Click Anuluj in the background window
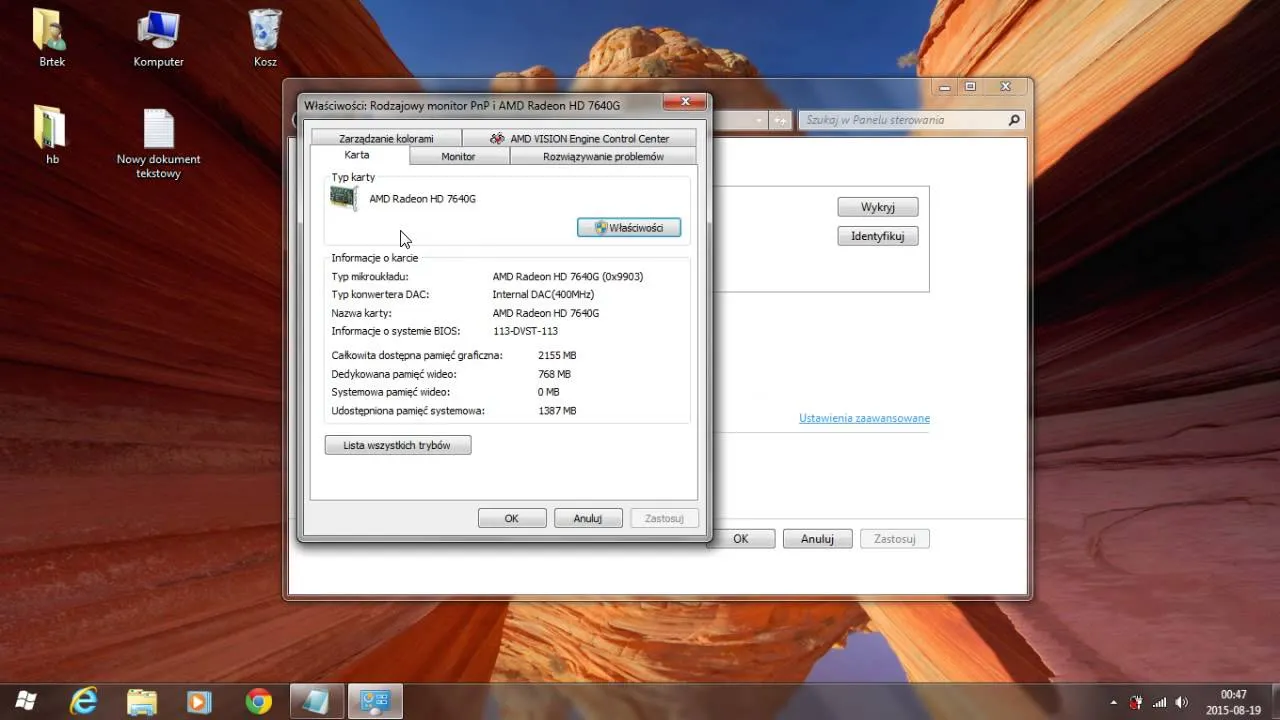 coord(817,538)
